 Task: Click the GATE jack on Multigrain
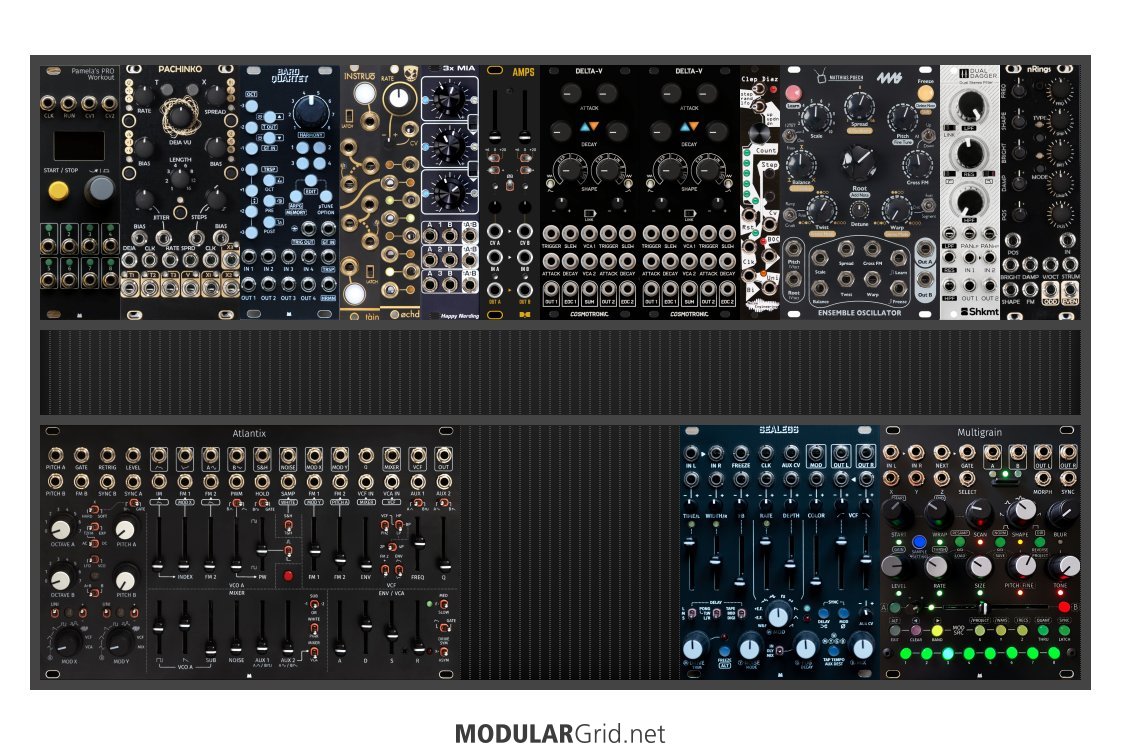pyautogui.click(x=967, y=453)
